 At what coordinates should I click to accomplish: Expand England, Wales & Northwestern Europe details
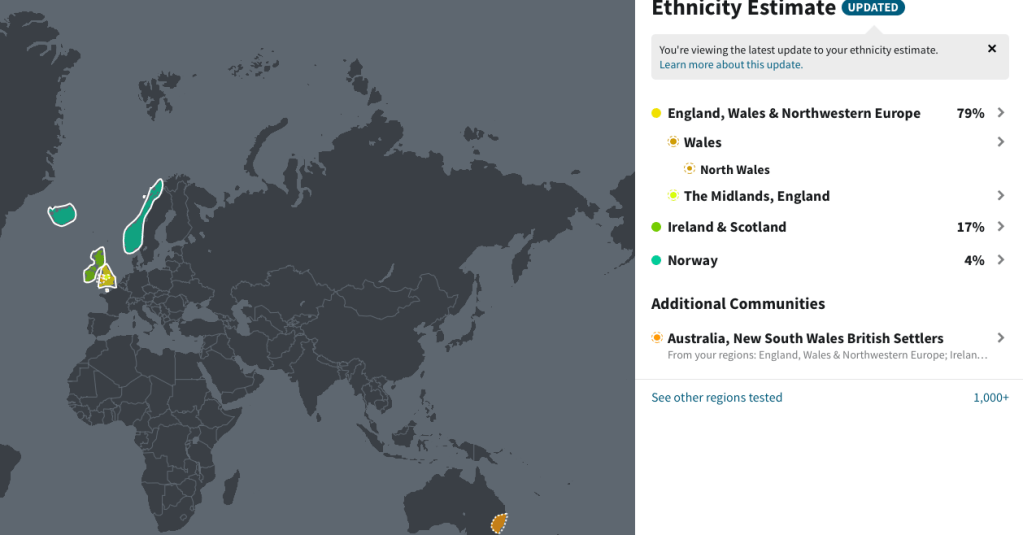point(1000,113)
